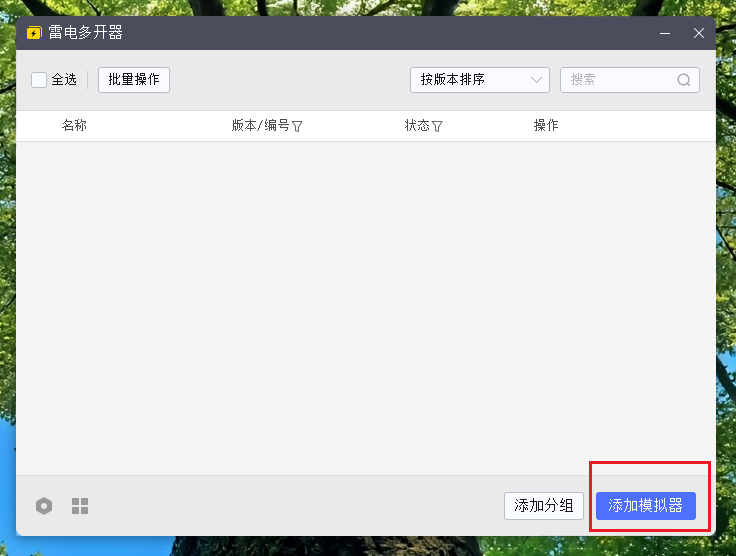Filter by 版本/编号 funnel icon
This screenshot has height=556, width=736.
click(297, 126)
